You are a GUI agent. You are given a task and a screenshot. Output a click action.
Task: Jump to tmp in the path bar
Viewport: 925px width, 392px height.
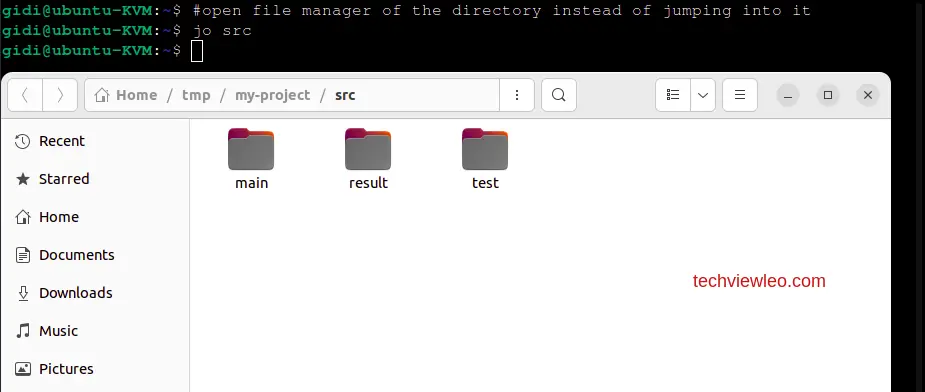tap(196, 95)
